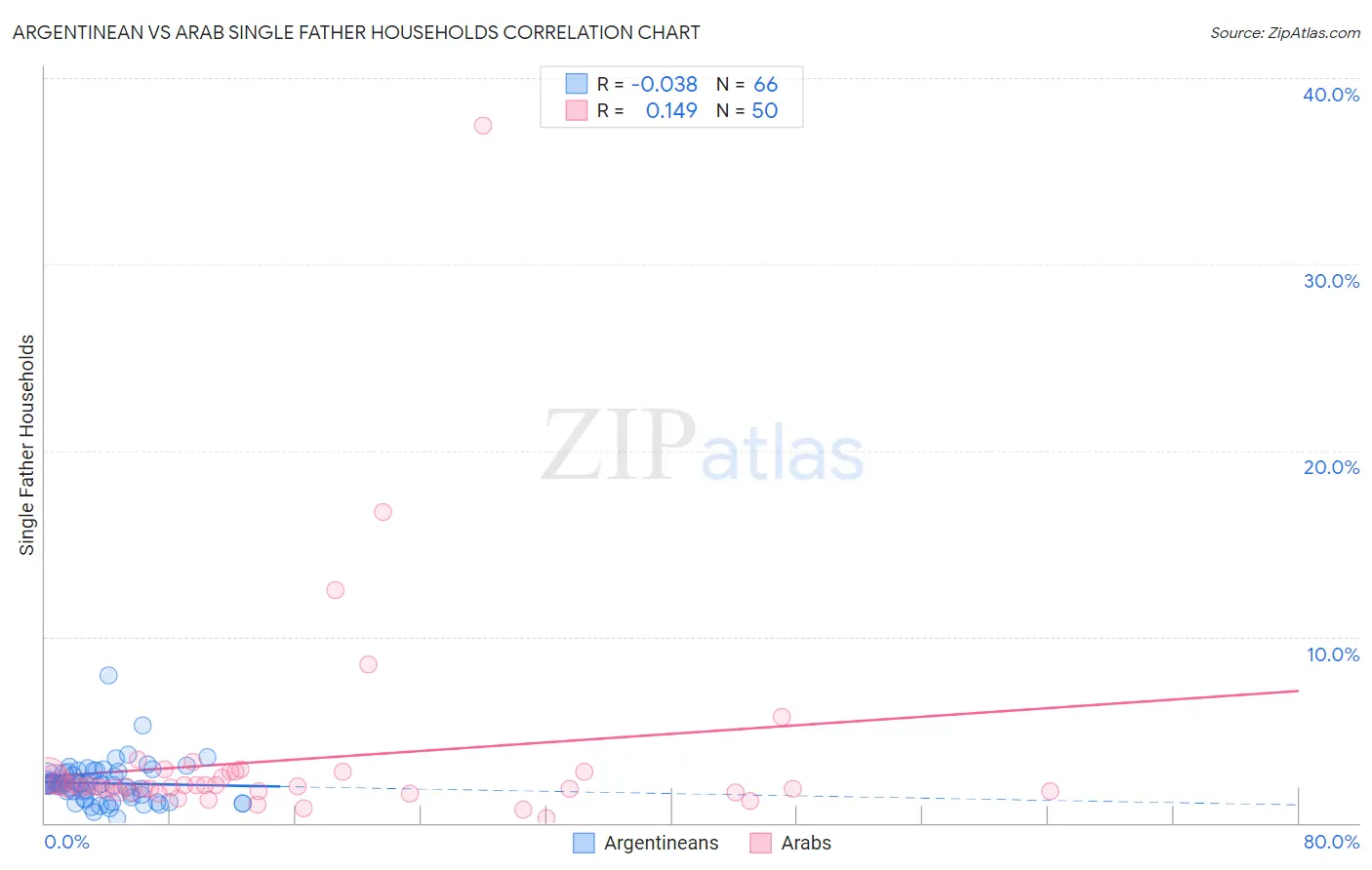Click the Single Father Households axis label
Viewport: 1372px width, 870px height.
pyautogui.click(x=26, y=445)
